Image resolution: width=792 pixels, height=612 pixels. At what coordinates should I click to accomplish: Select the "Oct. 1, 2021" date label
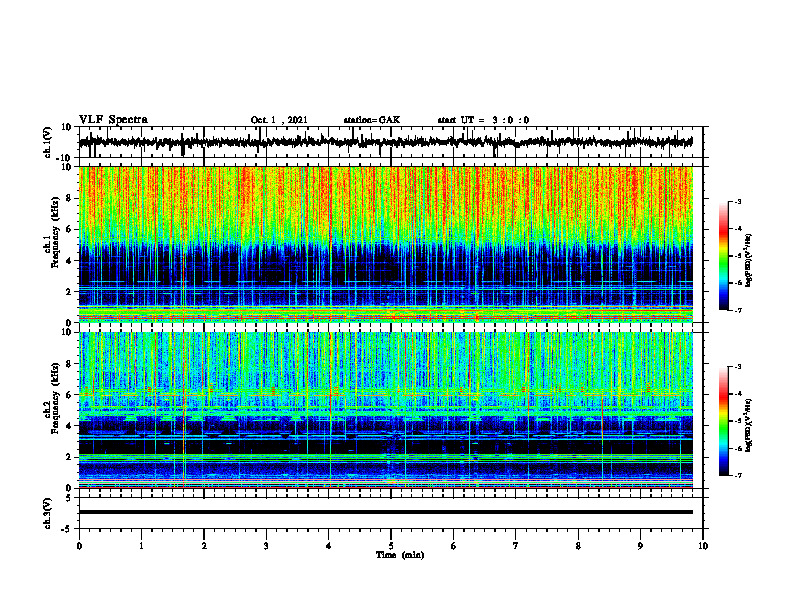click(279, 120)
